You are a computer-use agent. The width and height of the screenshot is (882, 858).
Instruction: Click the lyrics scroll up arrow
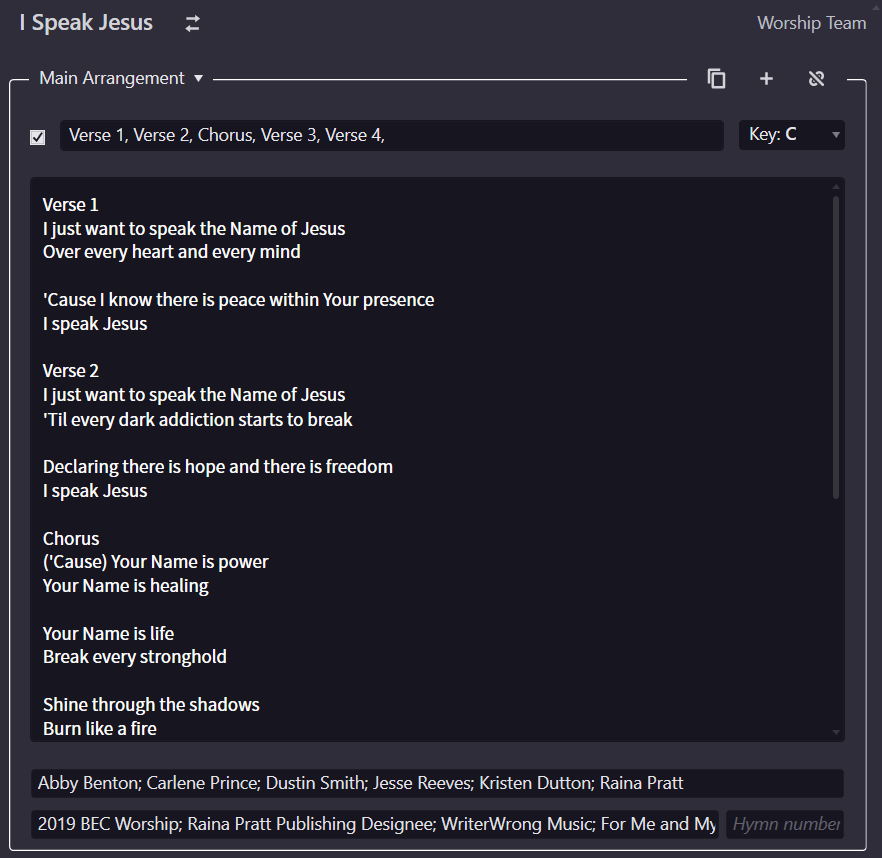(x=836, y=187)
